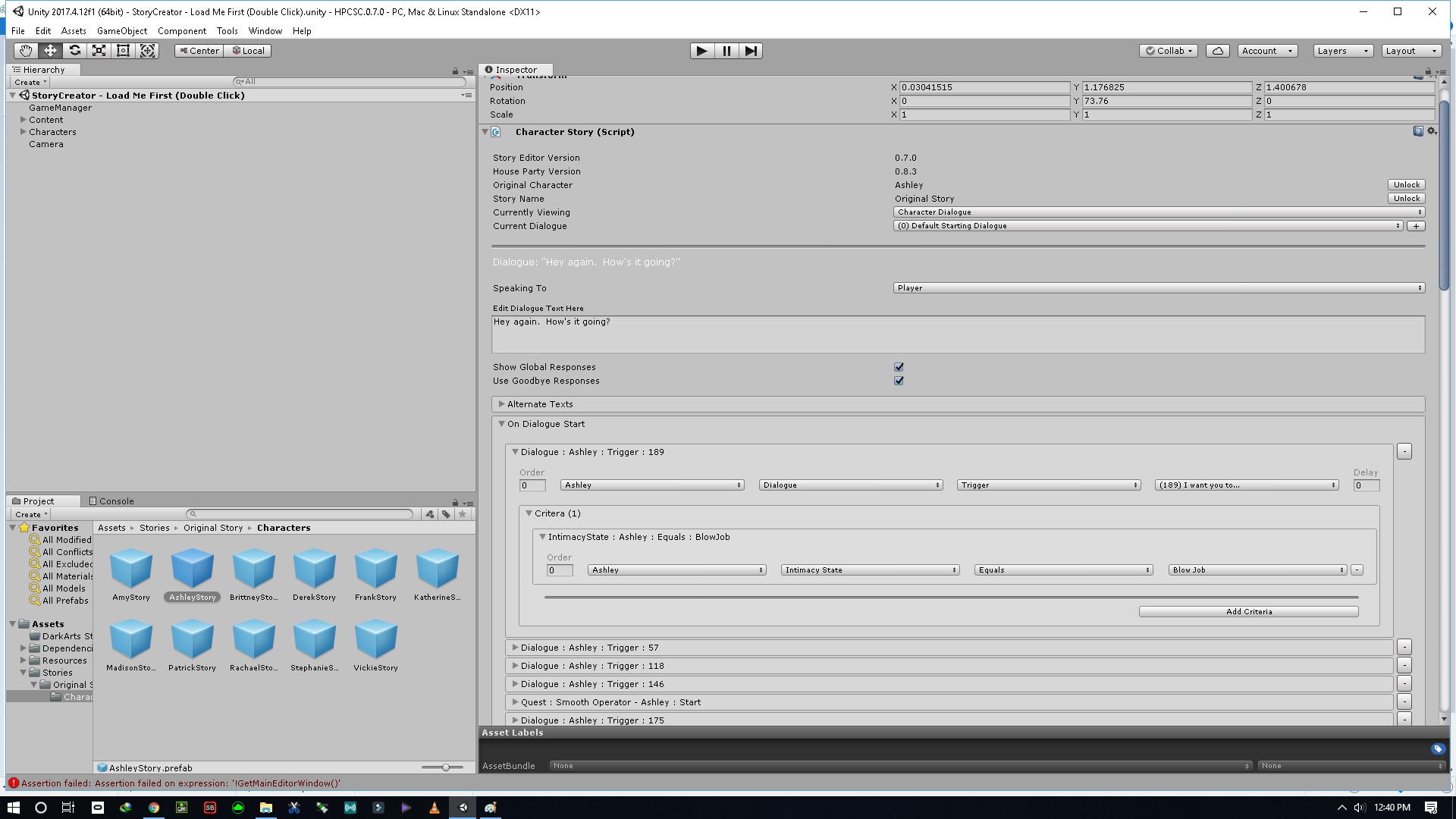Screen dimensions: 1456x819
Task: Click the Edit Dialogue Text field
Action: pyautogui.click(x=958, y=334)
